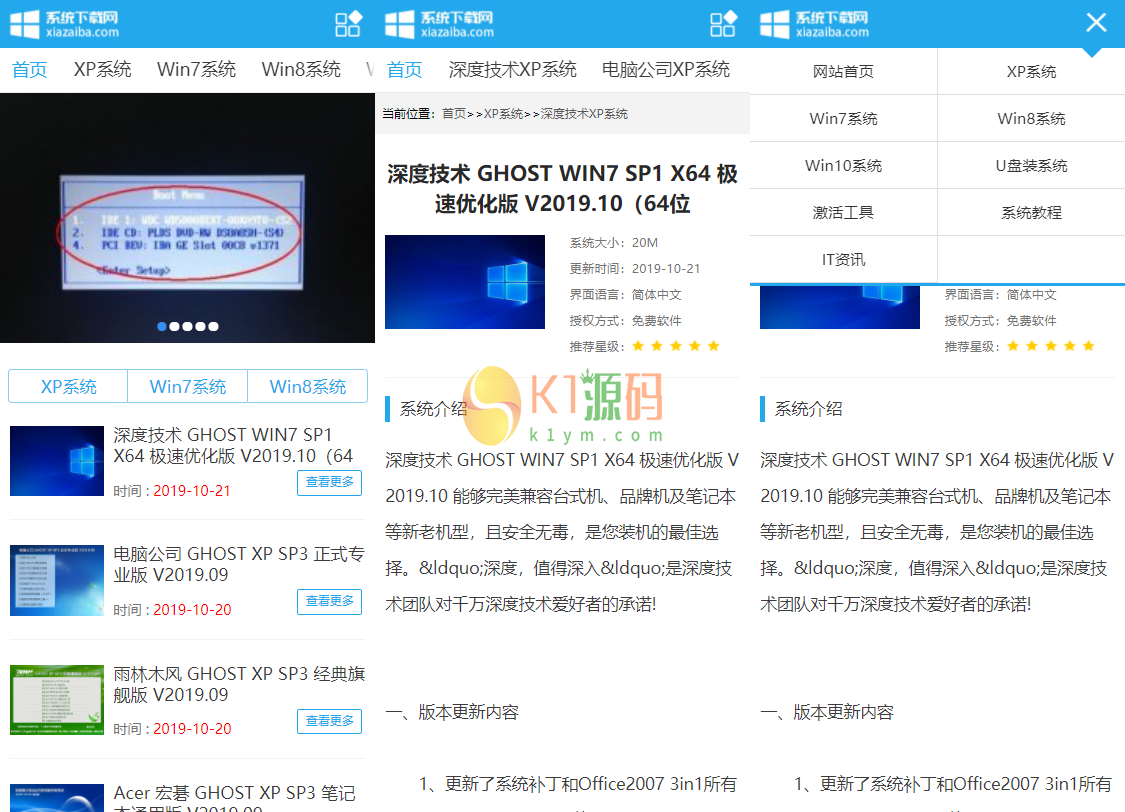Select XP系统 in left screen top nav bar
The height and width of the screenshot is (812, 1125).
pyautogui.click(x=103, y=70)
